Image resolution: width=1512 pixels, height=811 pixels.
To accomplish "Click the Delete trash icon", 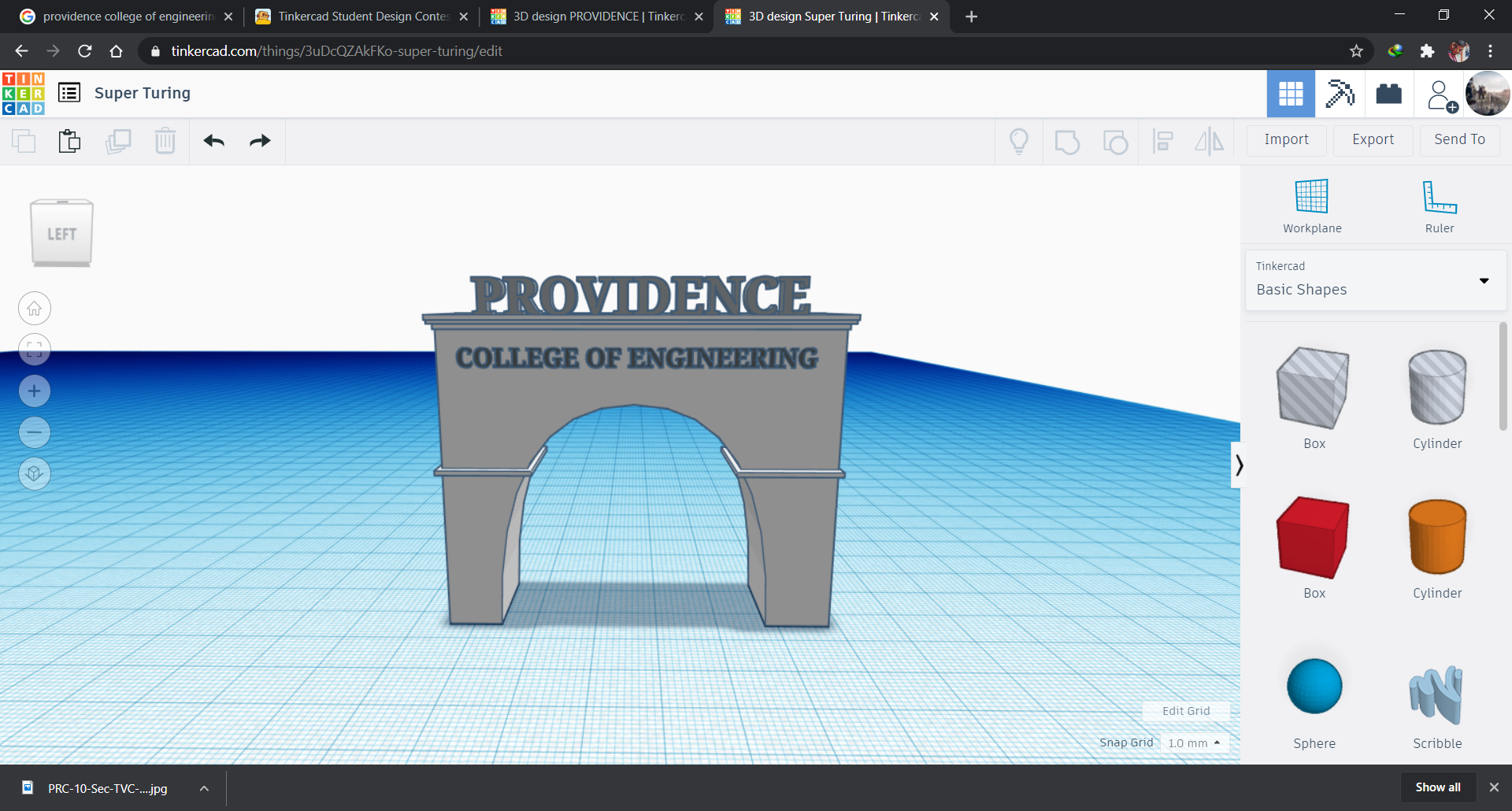I will (x=165, y=141).
